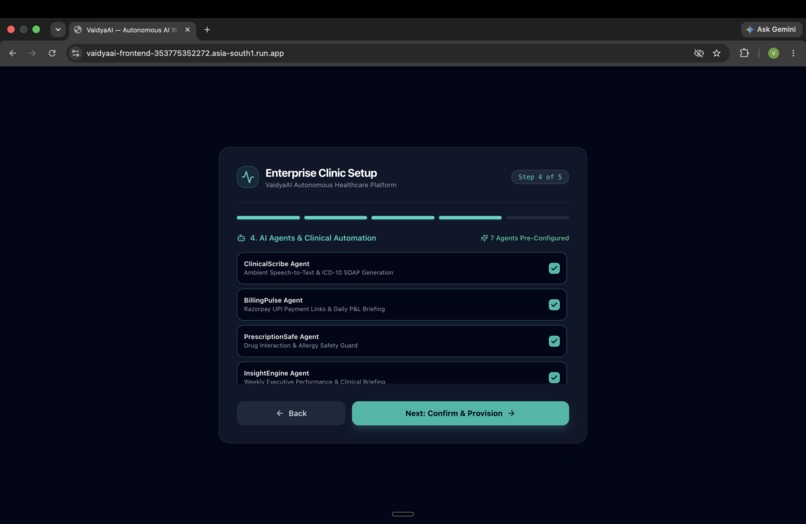
Task: Click the fifth unfilled progress segment
Action: [x=537, y=218]
